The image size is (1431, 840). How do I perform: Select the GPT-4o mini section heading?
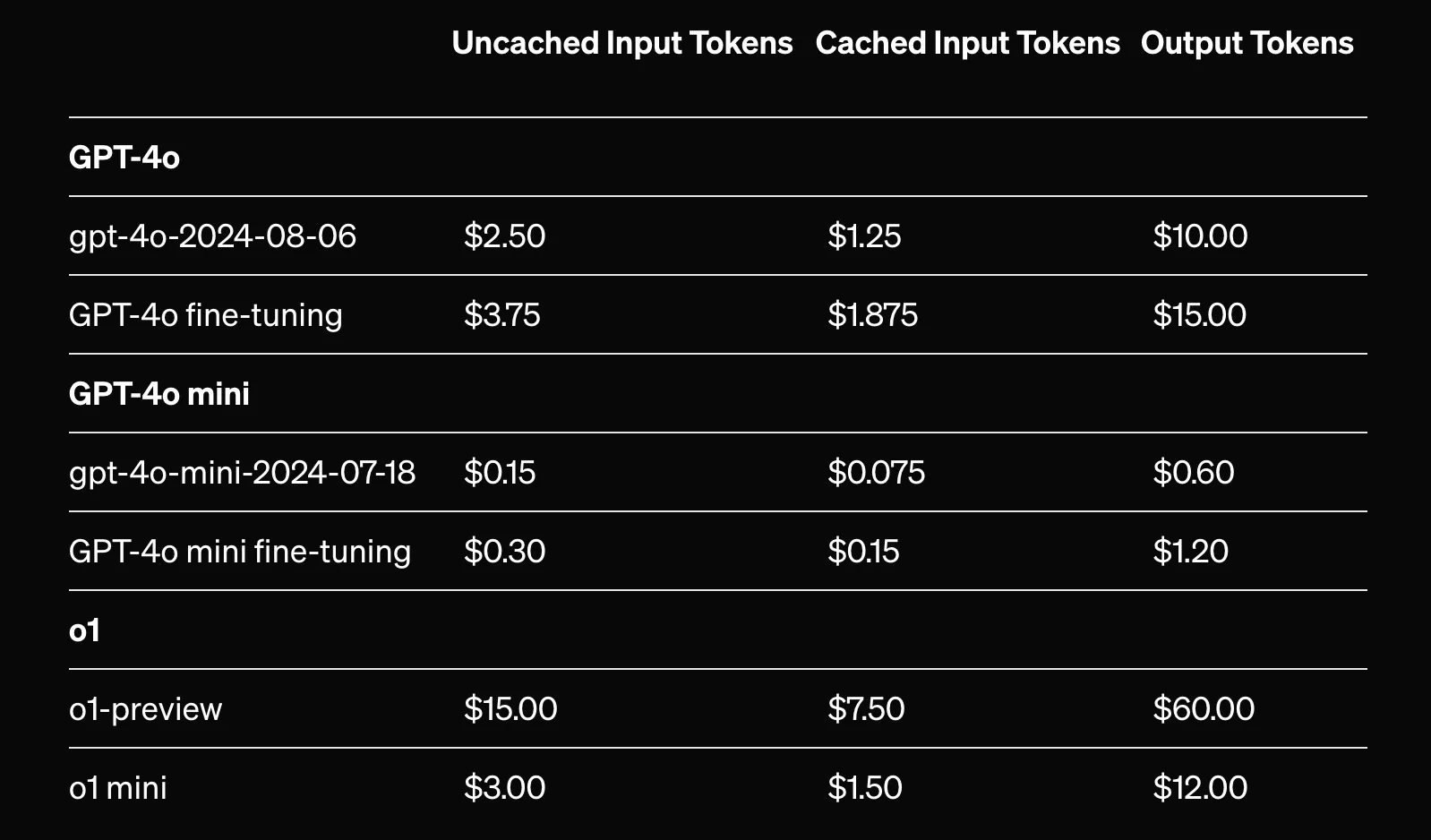coord(159,394)
